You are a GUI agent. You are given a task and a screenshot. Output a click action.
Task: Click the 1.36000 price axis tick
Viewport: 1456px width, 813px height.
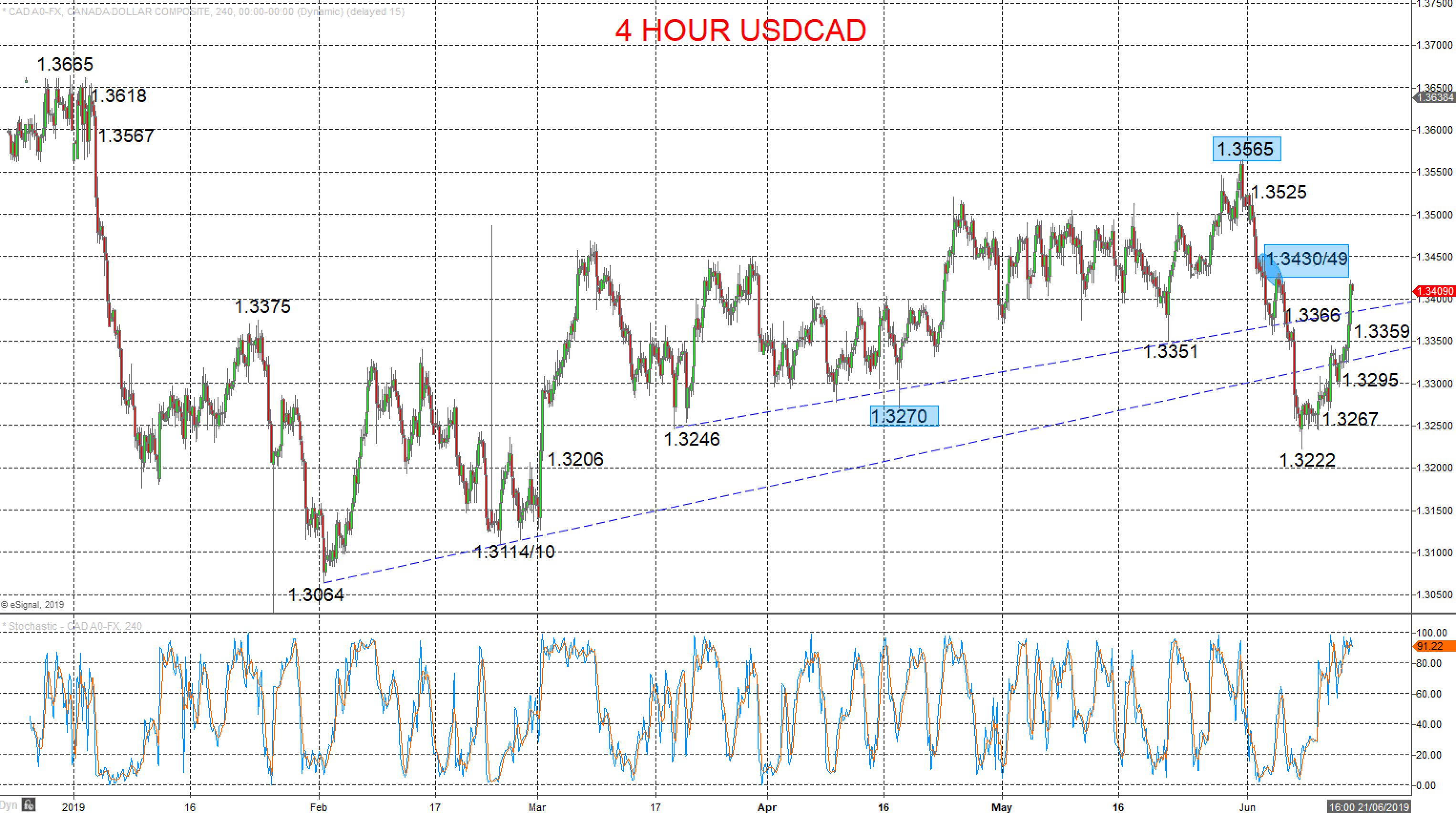[1434, 129]
